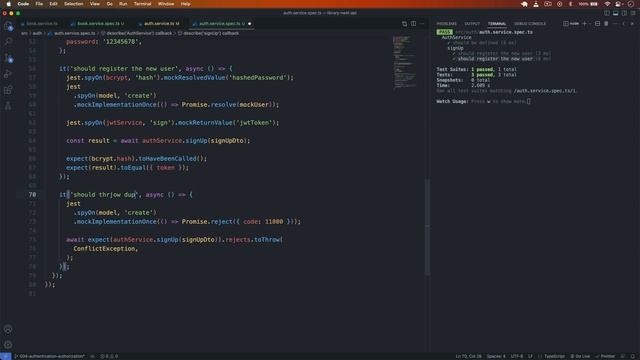Select the TERMINAL panel tab

[x=497, y=24]
